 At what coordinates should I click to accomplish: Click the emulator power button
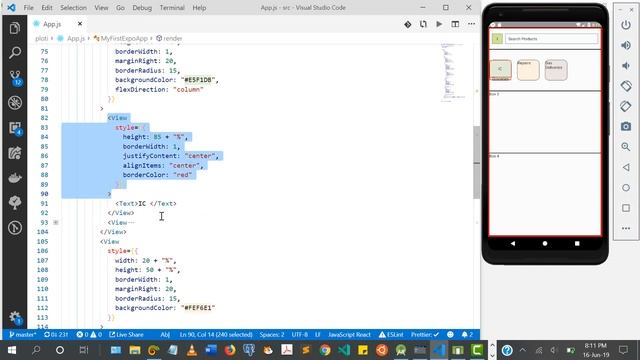(626, 25)
